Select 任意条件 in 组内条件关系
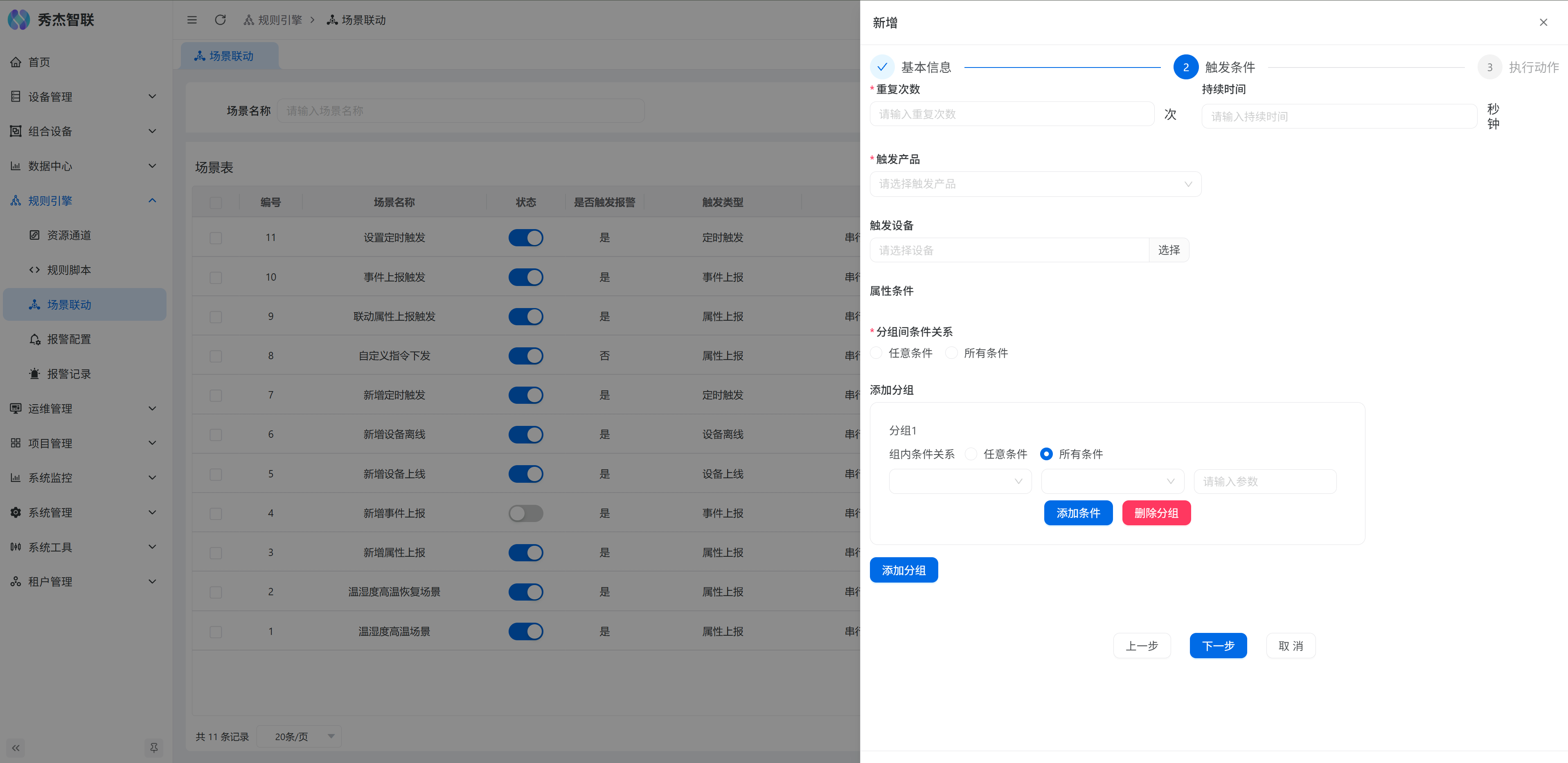 971,454
